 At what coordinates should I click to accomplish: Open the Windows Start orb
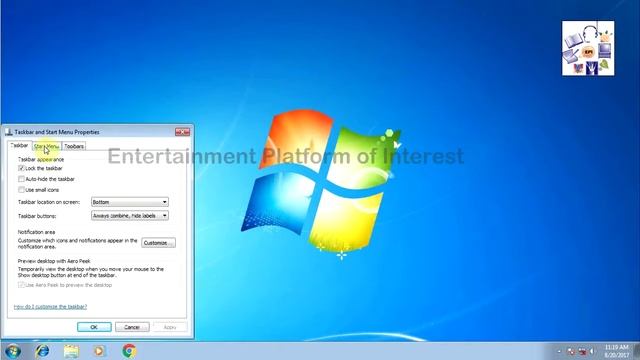tap(13, 351)
